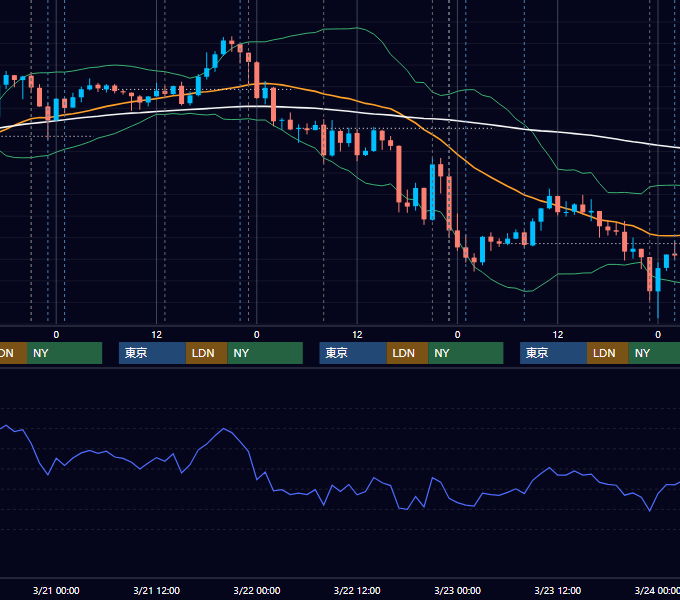Click the 東京 session block covering 3/21 12:00
This screenshot has height=600, width=680.
pyautogui.click(x=152, y=353)
